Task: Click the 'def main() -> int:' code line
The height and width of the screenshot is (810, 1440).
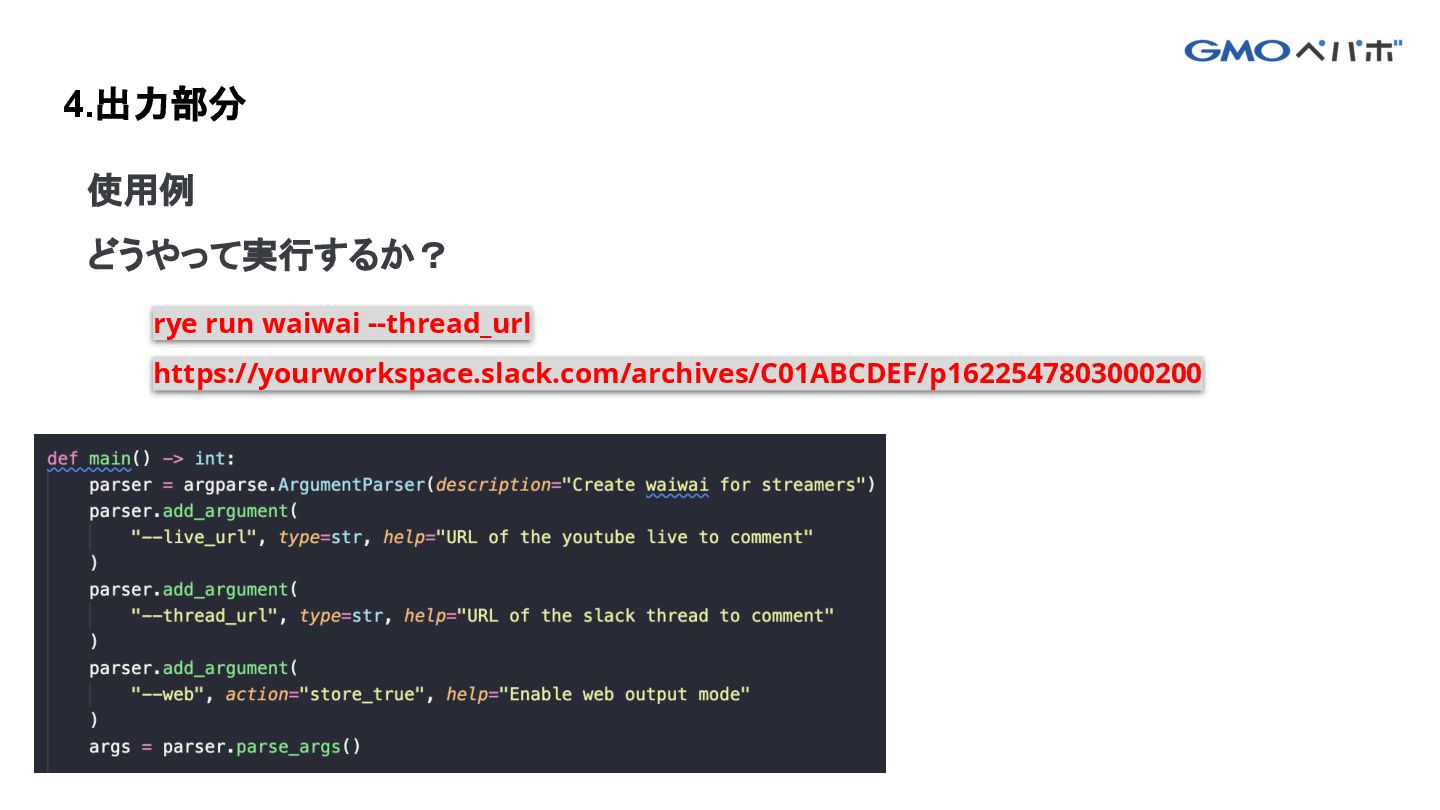Action: click(x=141, y=458)
